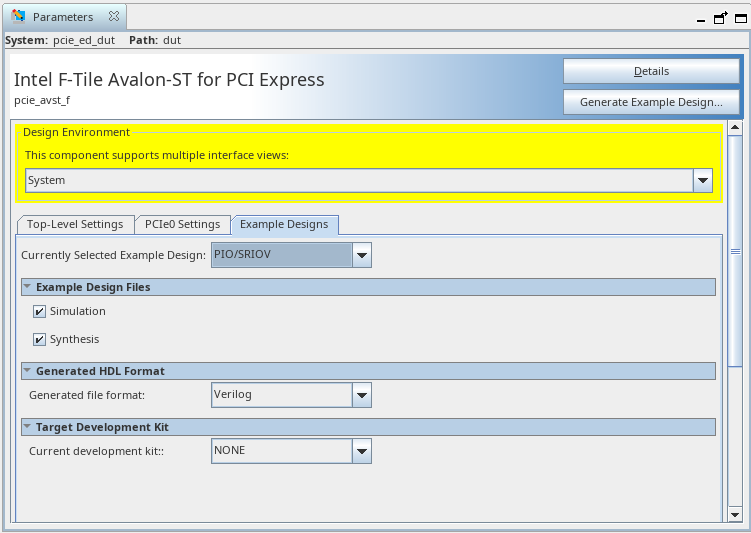Image resolution: width=751 pixels, height=533 pixels.
Task: Collapse the Generated HDL Format section
Action: 27,371
